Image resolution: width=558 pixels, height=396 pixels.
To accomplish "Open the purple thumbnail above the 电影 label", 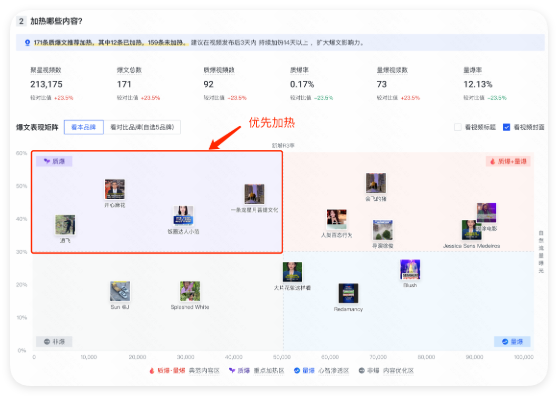I will pos(486,212).
